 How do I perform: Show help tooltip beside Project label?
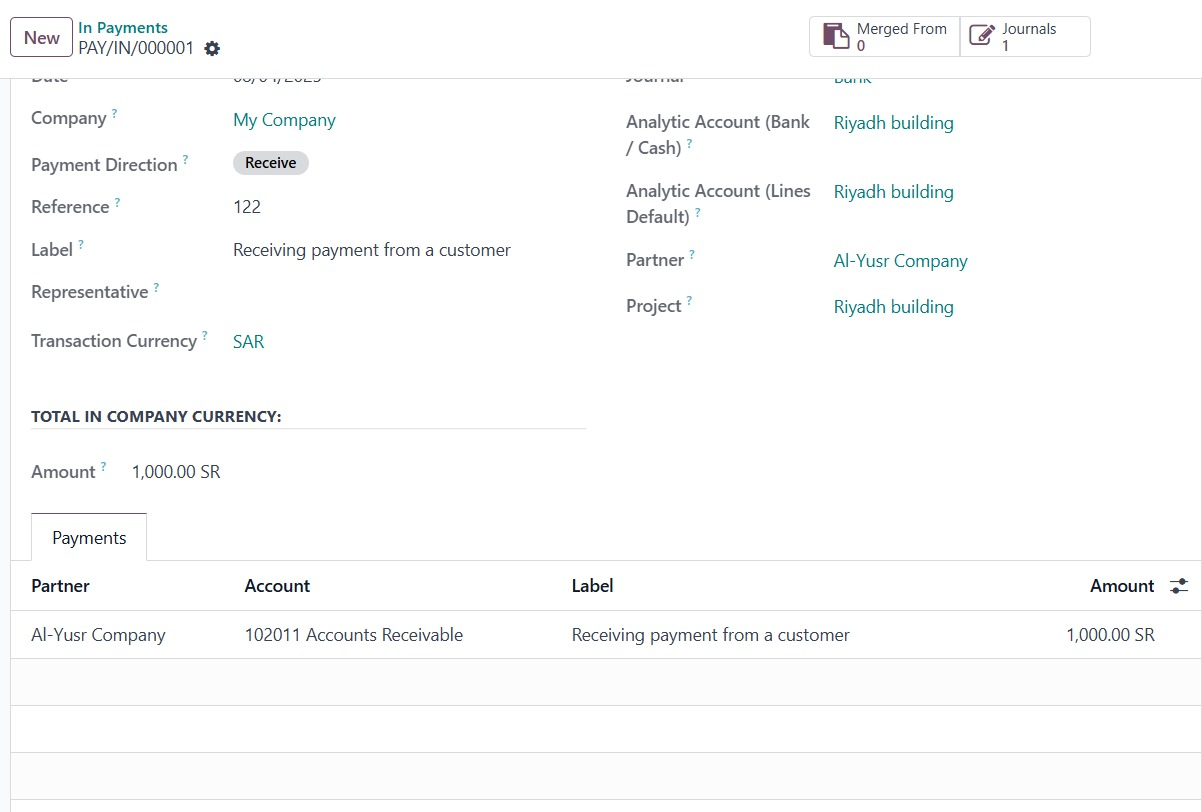pos(689,301)
